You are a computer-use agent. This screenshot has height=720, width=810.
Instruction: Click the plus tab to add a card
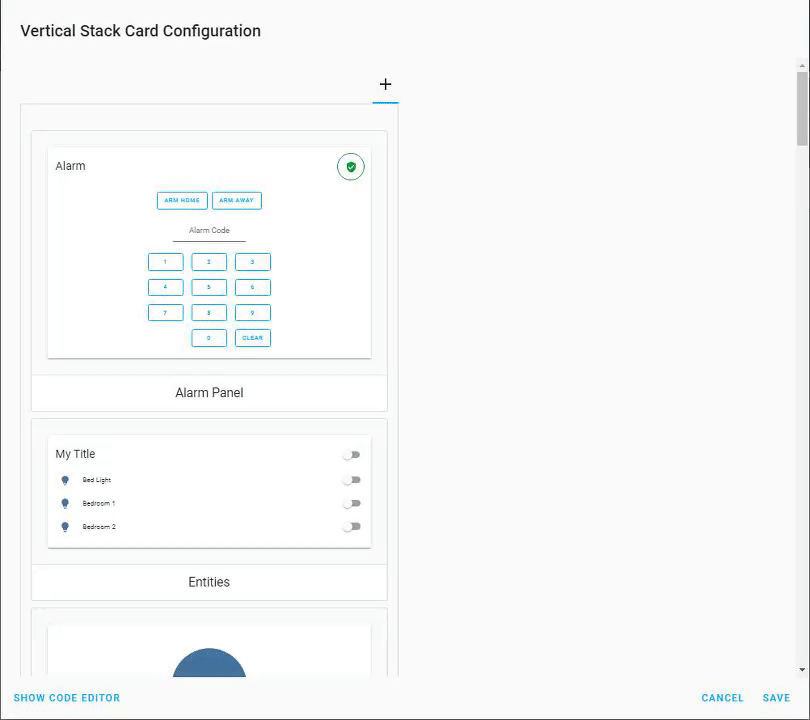click(x=385, y=84)
